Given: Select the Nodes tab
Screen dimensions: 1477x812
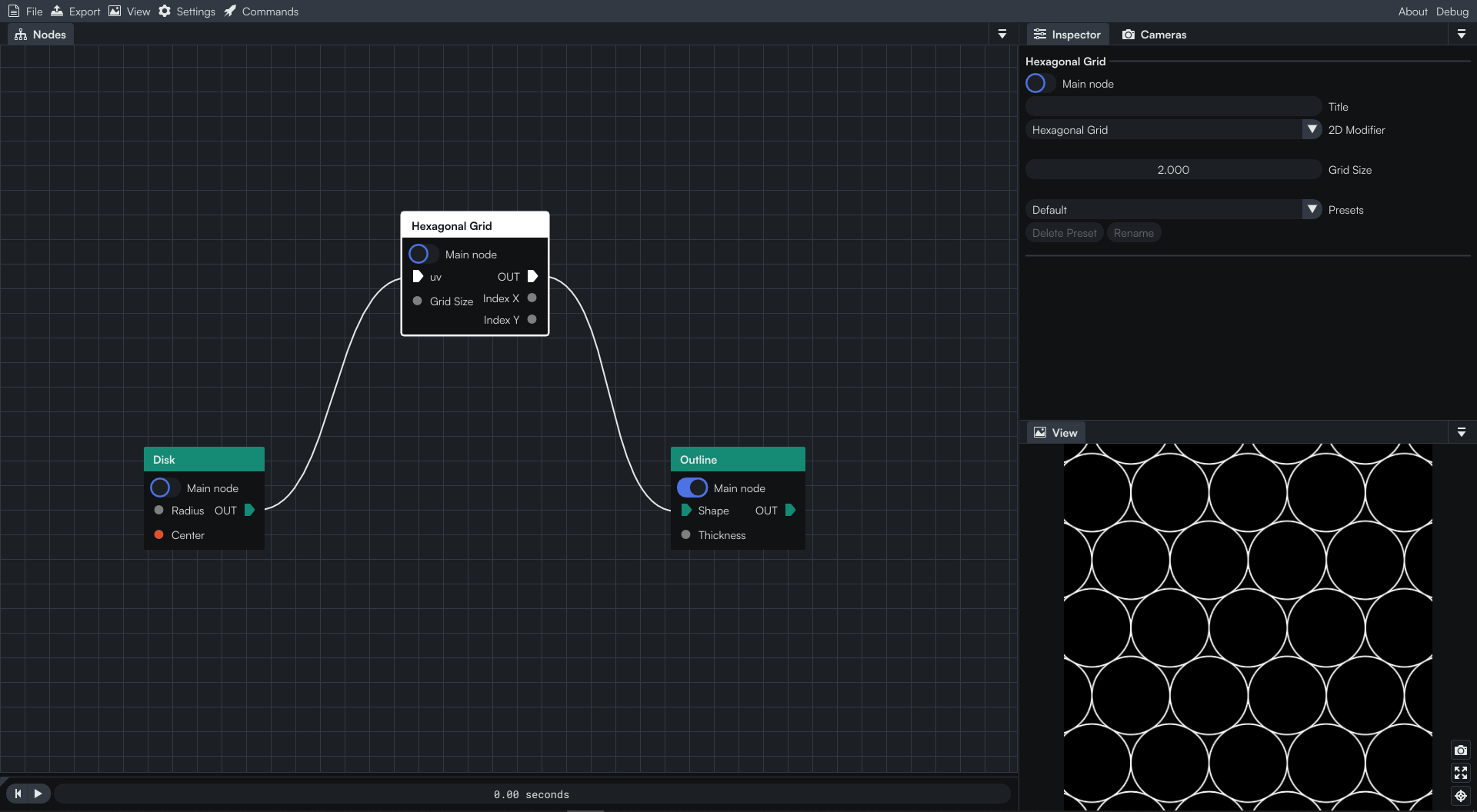Looking at the screenshot, I should [x=41, y=35].
